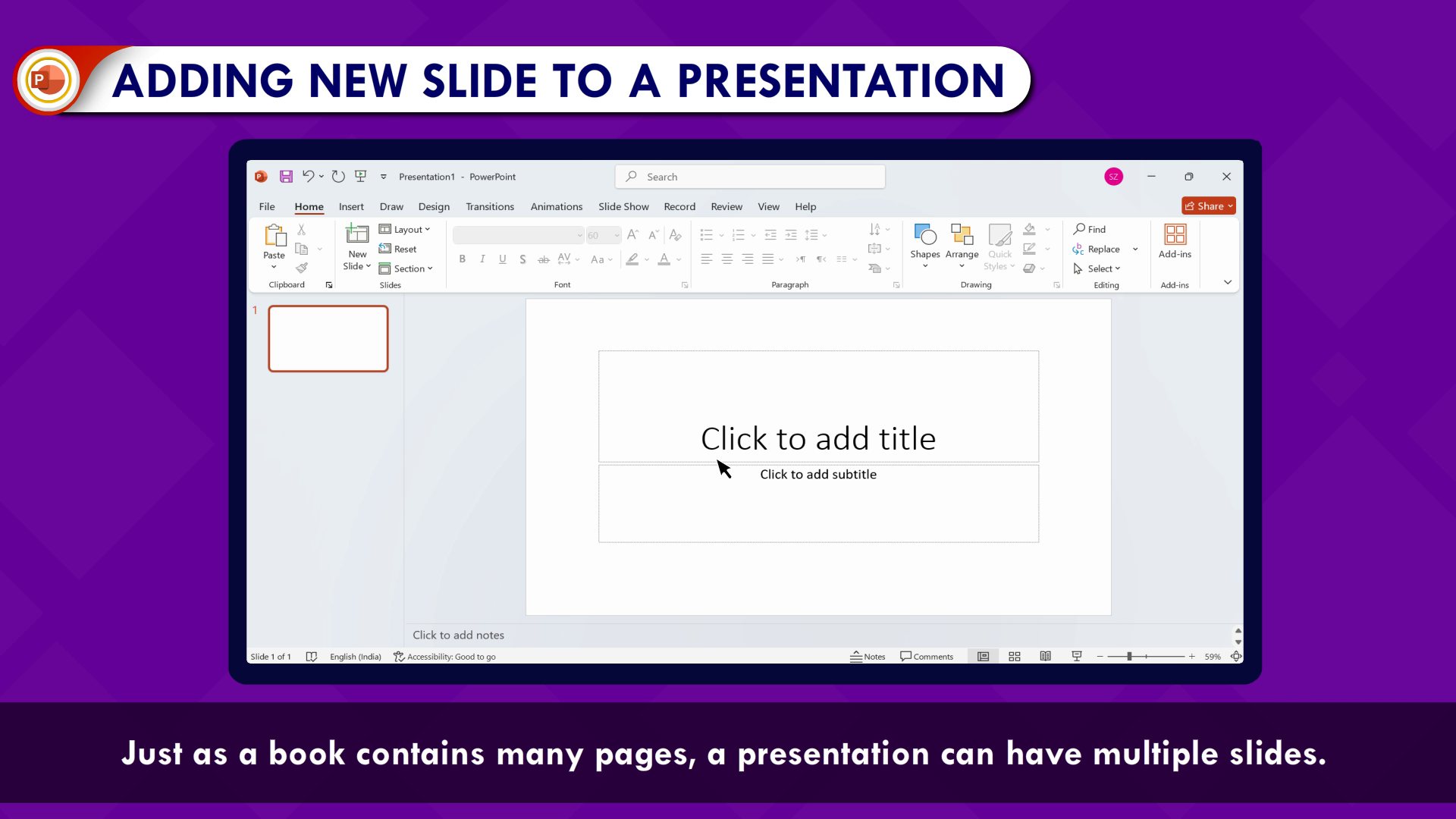Open the Add-ins icon
The width and height of the screenshot is (1456, 819).
(x=1175, y=241)
